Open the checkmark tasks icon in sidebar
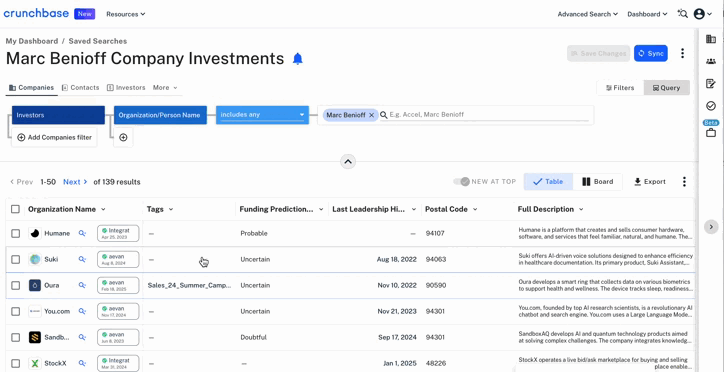Viewport: 724px width, 372px height. point(711,106)
